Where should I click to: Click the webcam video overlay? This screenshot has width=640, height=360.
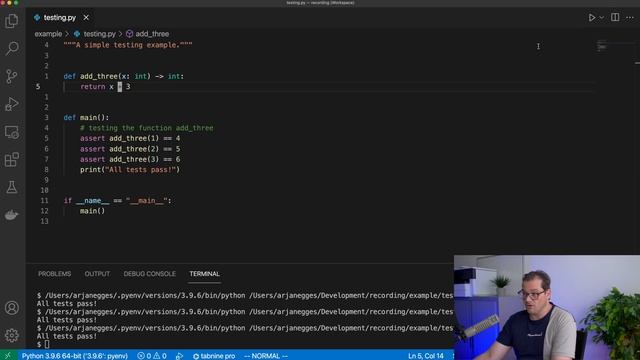(547, 307)
